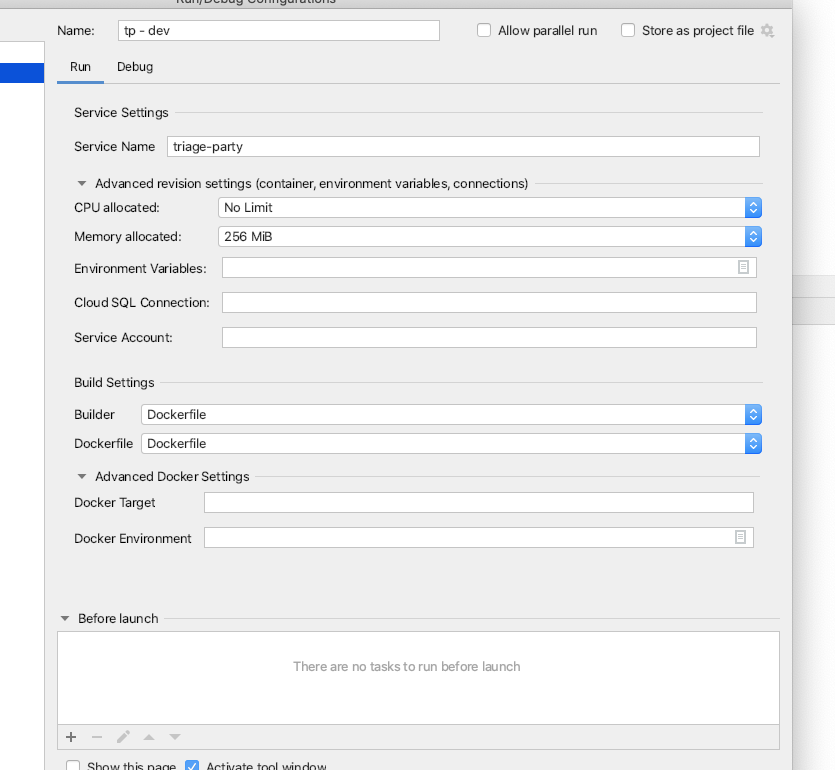Enable Allow parallel run
The height and width of the screenshot is (770, 835).
pos(484,30)
